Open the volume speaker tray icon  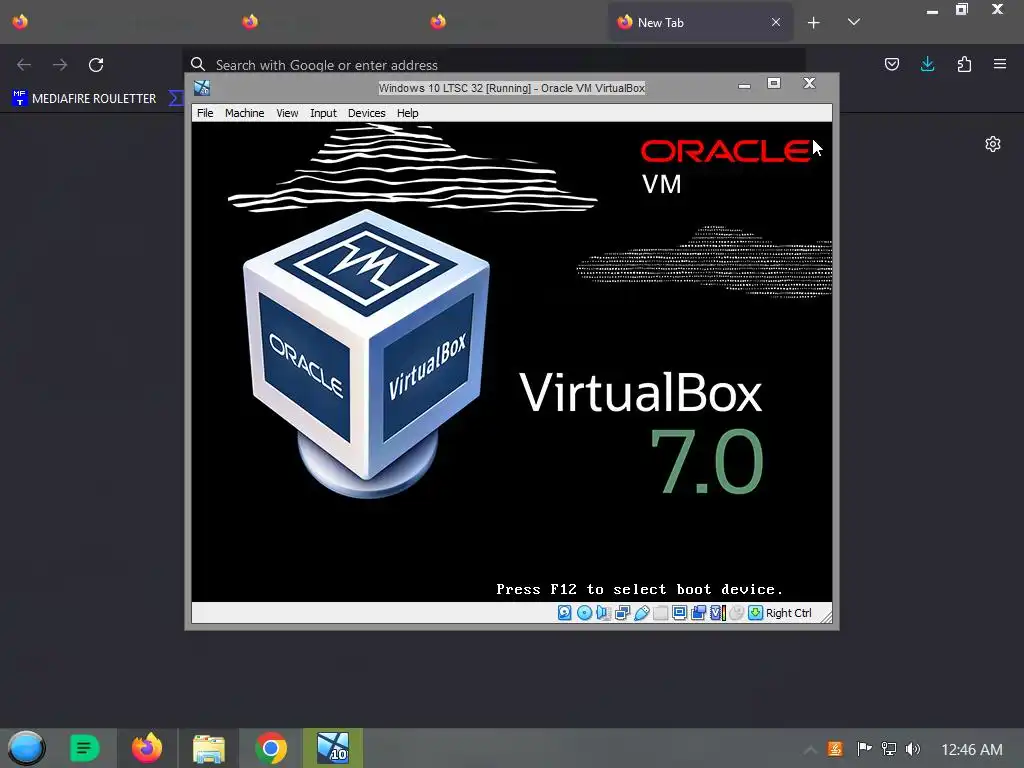[x=912, y=749]
